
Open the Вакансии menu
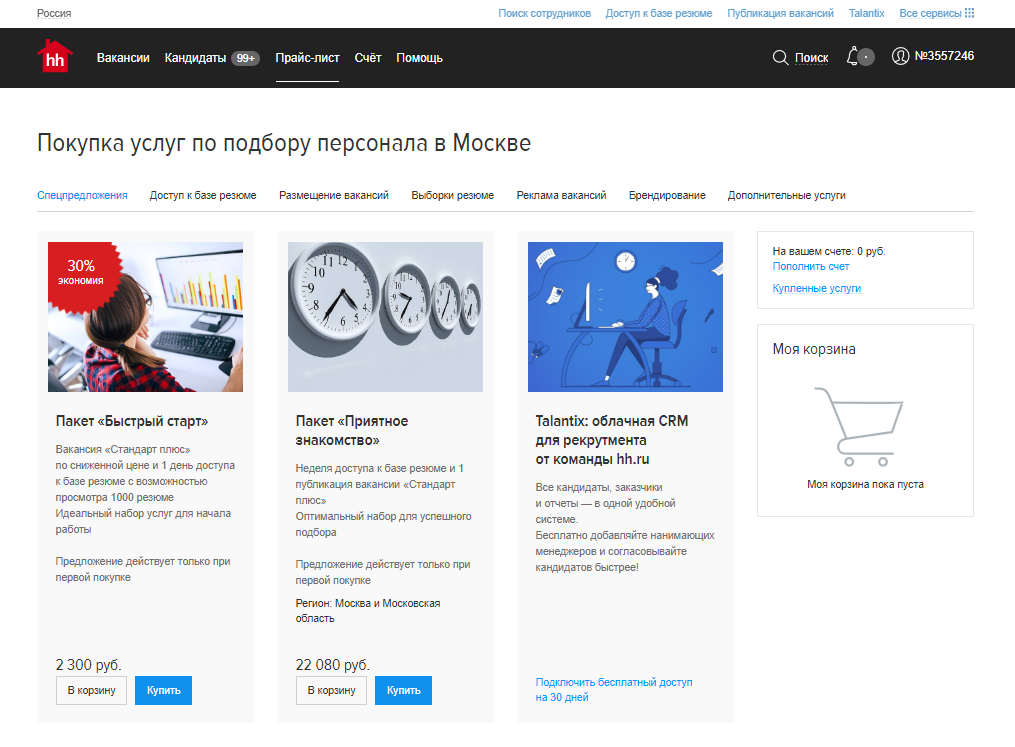tap(123, 58)
